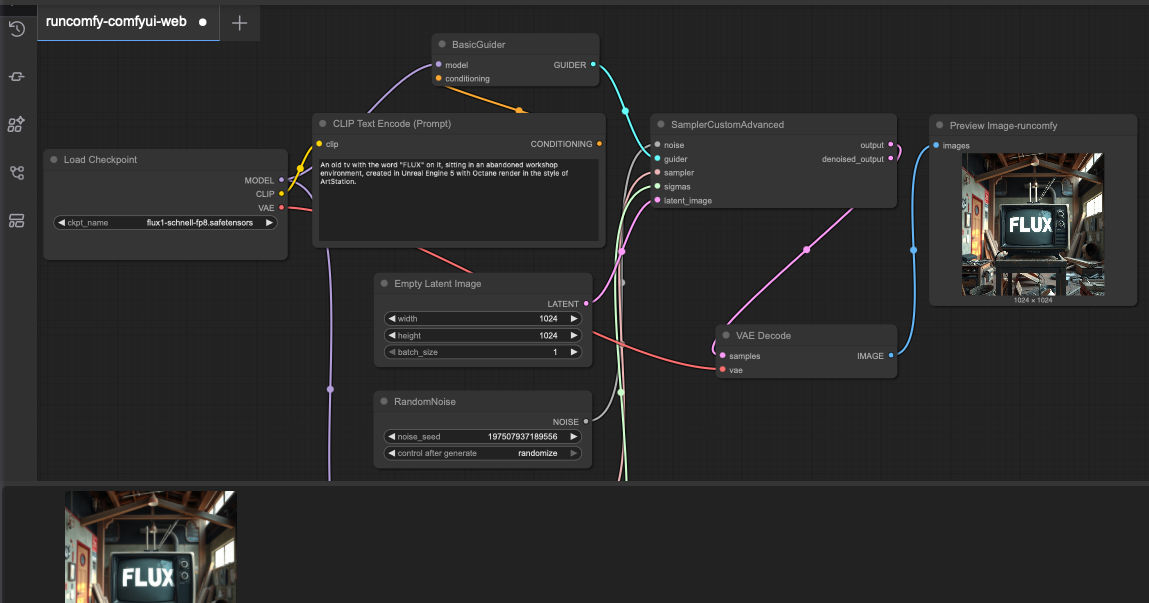Click the guider input port on SamplerCustomAdvanced
Screen dimensions: 1149x603
(657, 159)
